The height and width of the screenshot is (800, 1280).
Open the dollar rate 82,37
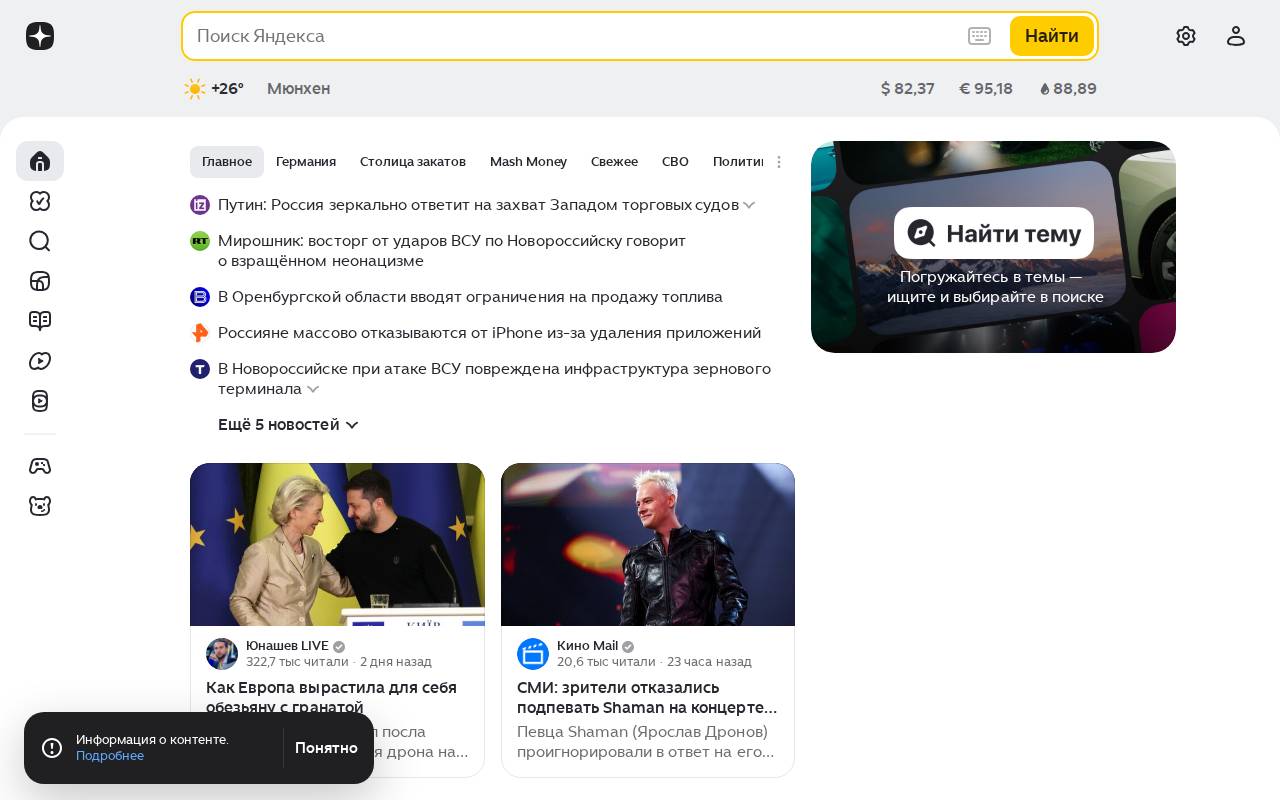(908, 89)
